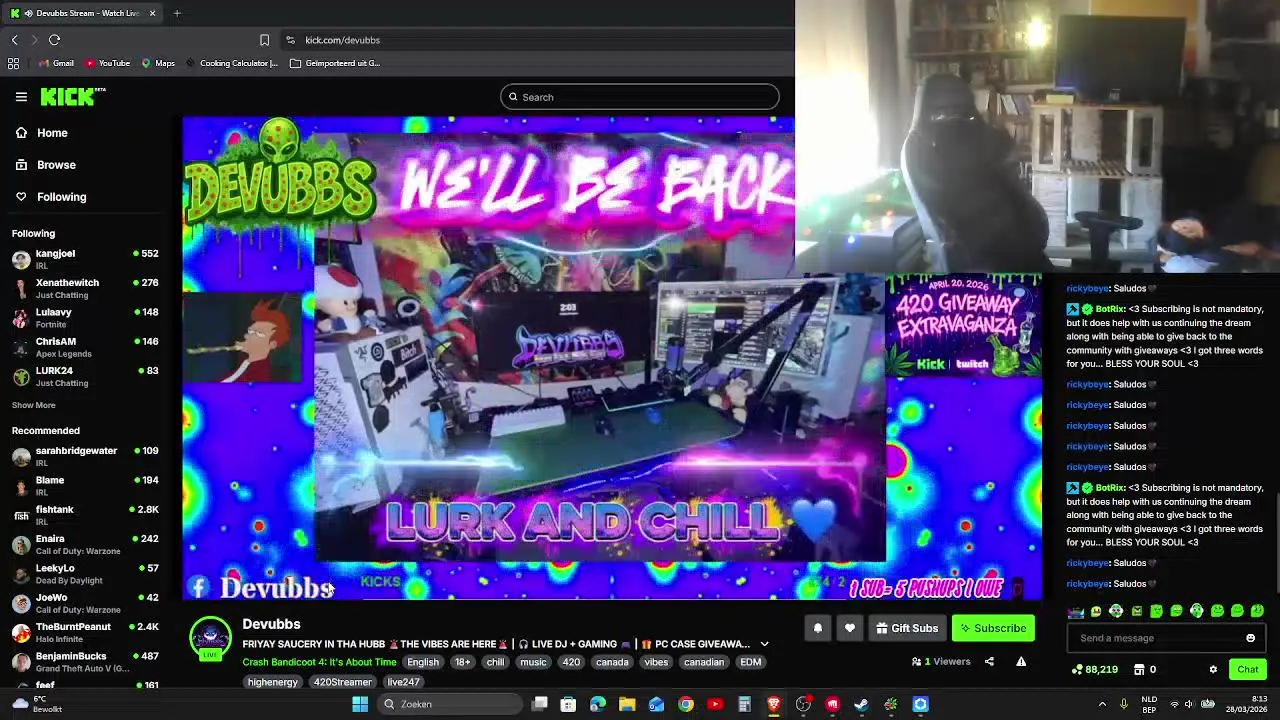The width and height of the screenshot is (1280, 720).
Task: Open Blame's recommended channel
Action: point(85,485)
